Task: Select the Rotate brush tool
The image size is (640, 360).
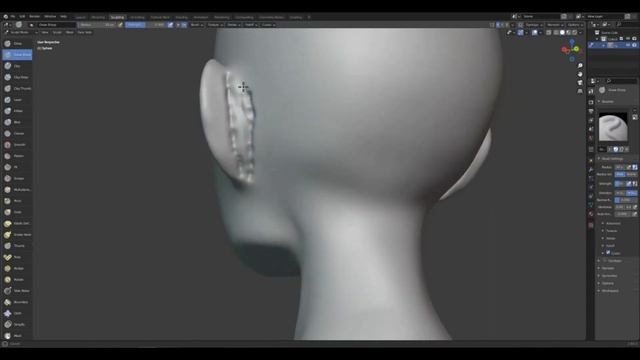Action: [x=17, y=280]
